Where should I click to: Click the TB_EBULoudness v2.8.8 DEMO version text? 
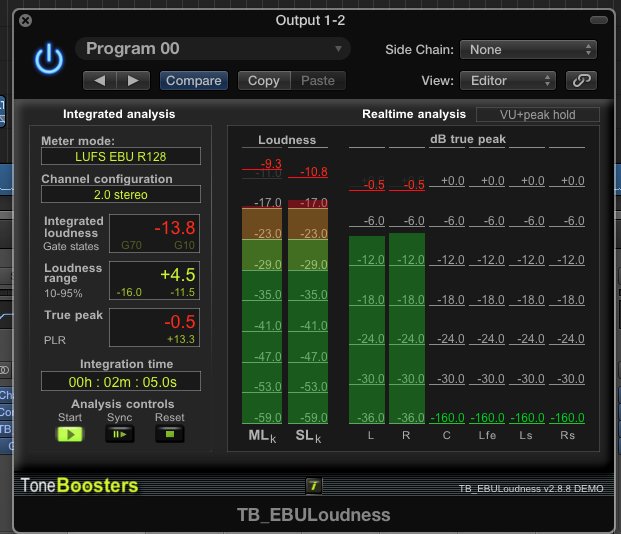(531, 488)
